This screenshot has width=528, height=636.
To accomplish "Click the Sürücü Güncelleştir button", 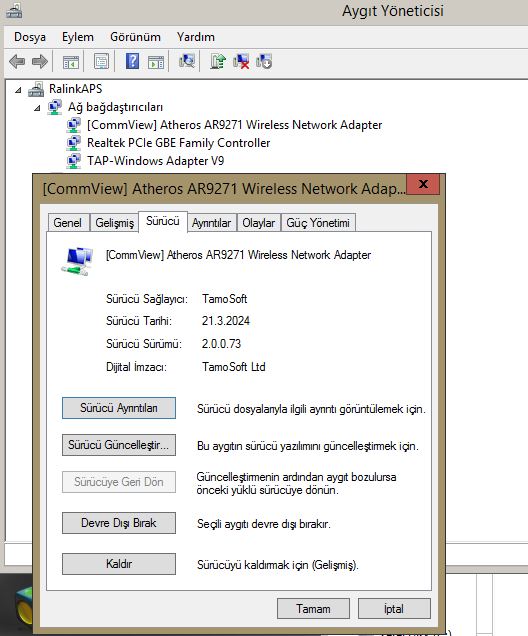I will click(119, 445).
